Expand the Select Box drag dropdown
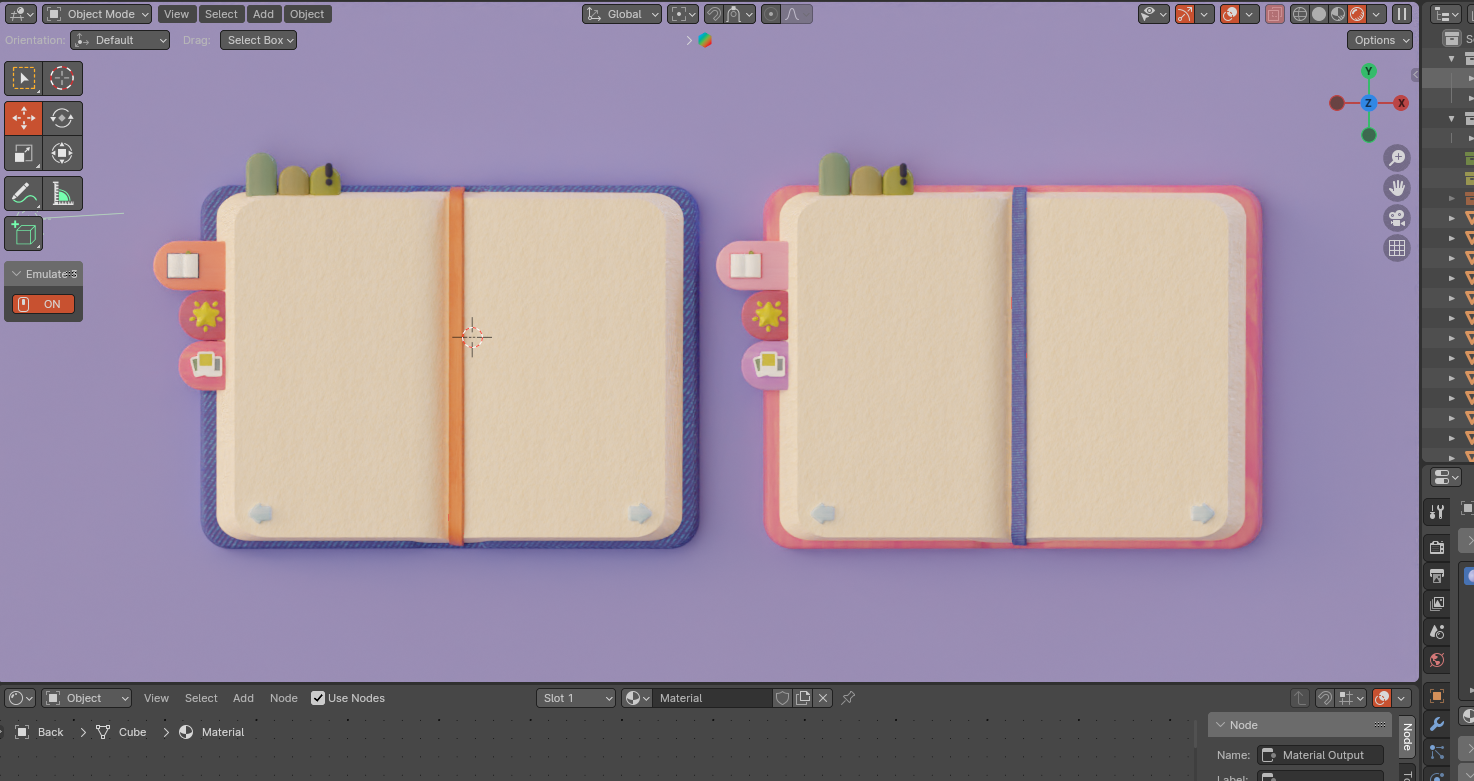 point(258,40)
